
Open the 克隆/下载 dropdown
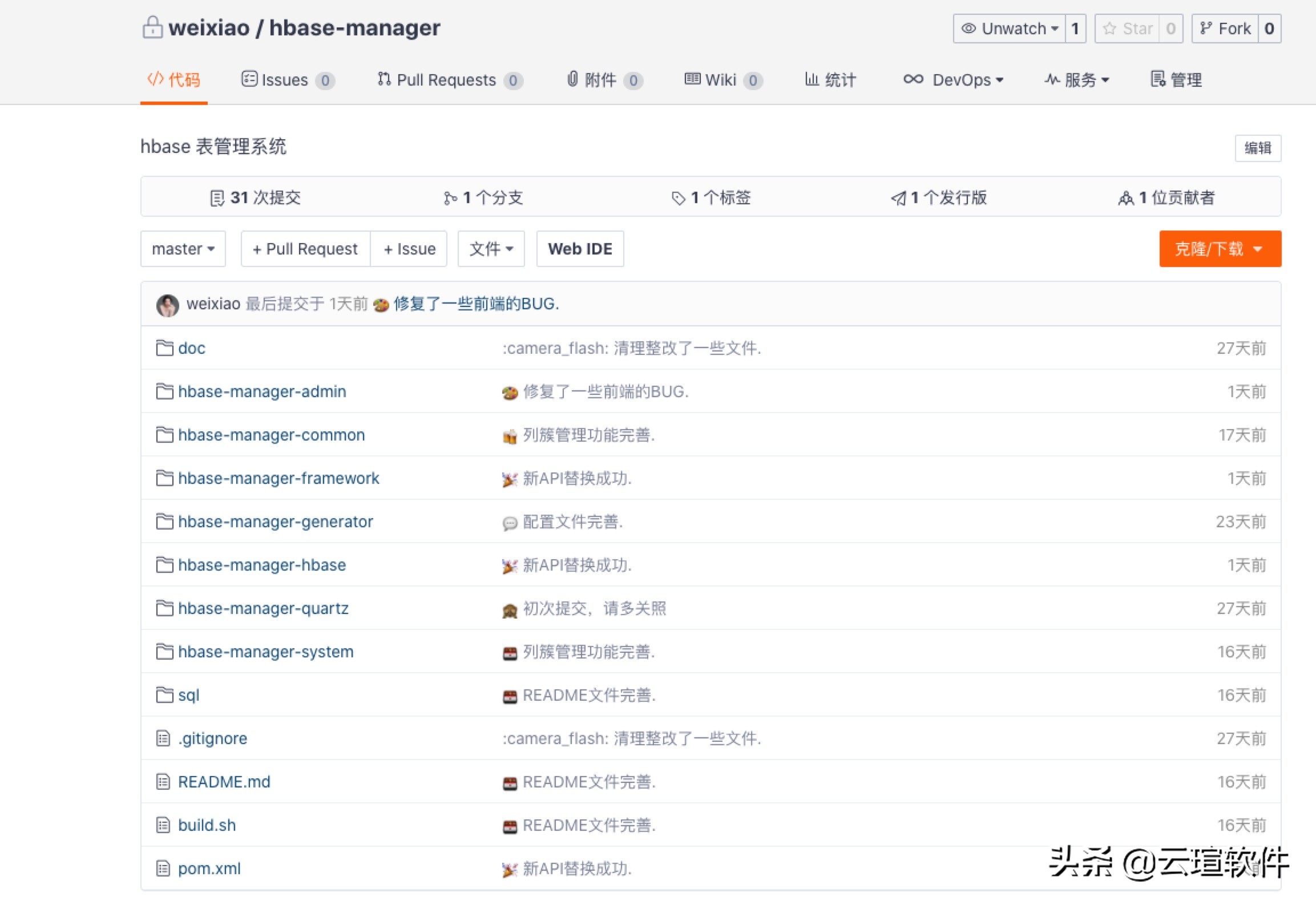coord(1220,248)
